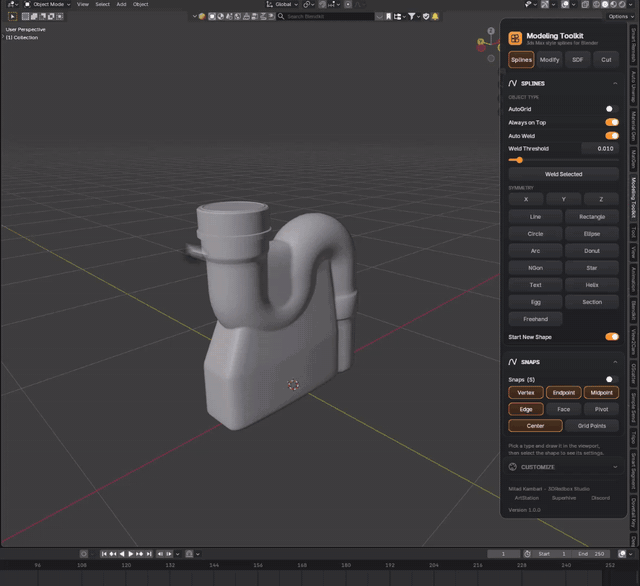Open the BlenderKit asset type sphere icon
Screen dimensions: 640x586
pyautogui.click(x=202, y=16)
